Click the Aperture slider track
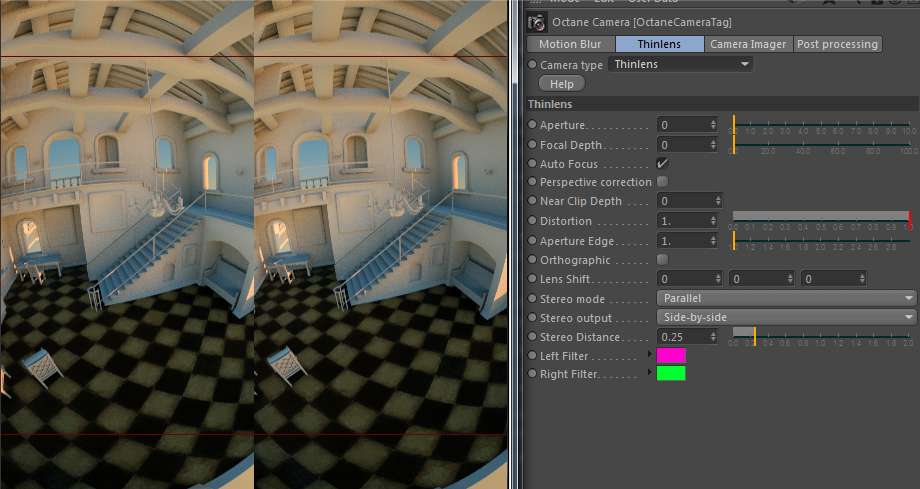Screen dimensions: 920x489 pos(821,124)
